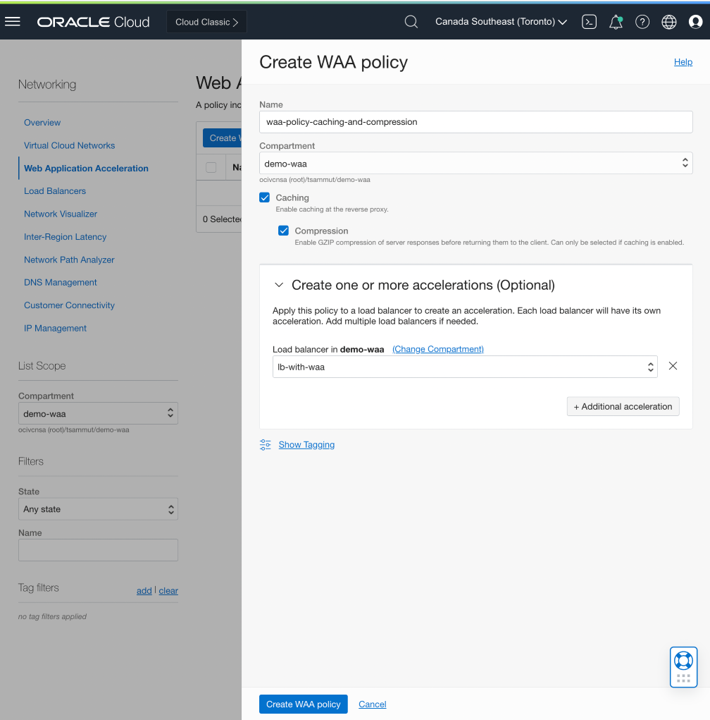Open the State filter dropdown
This screenshot has width=710, height=720.
tap(98, 509)
